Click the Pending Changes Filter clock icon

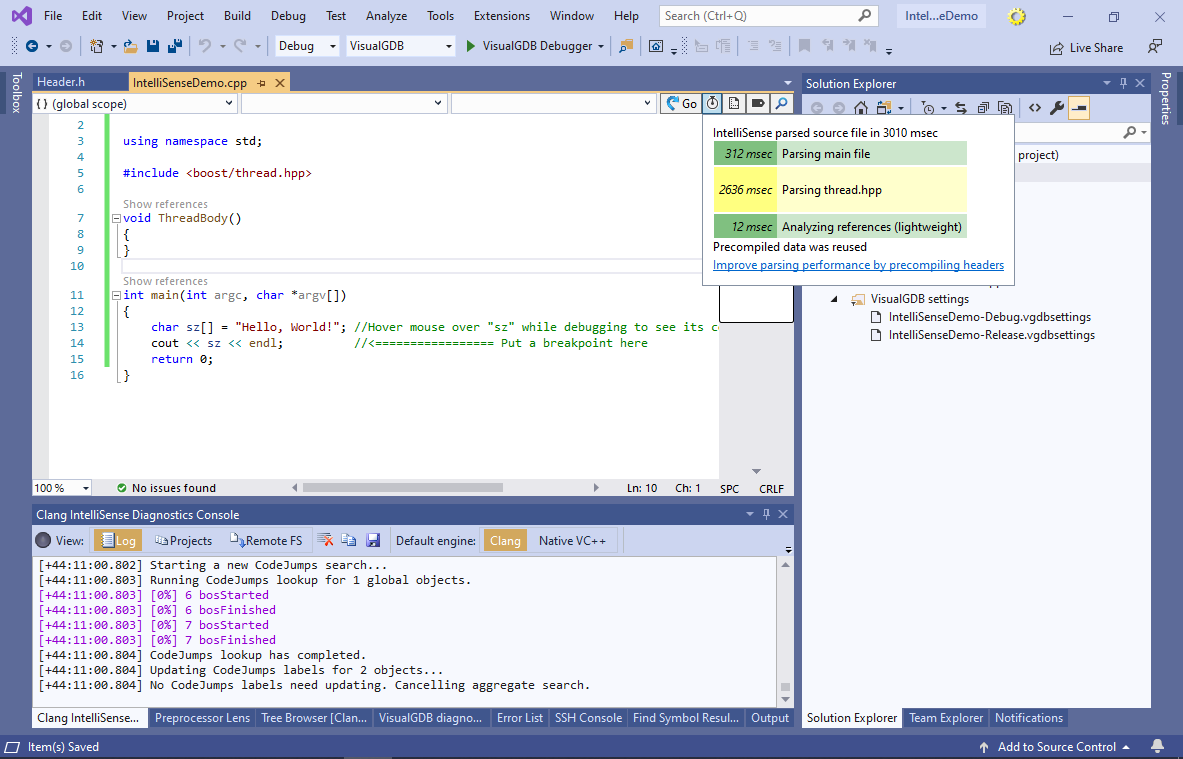point(928,108)
